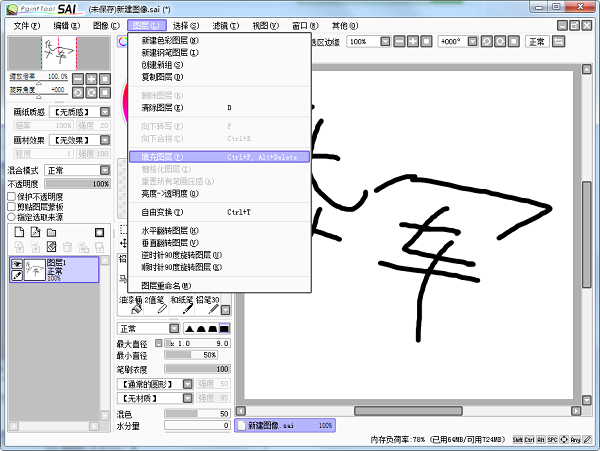Adjust the 最小直径 slider
Viewport: 600px width, 451px height.
coord(191,355)
